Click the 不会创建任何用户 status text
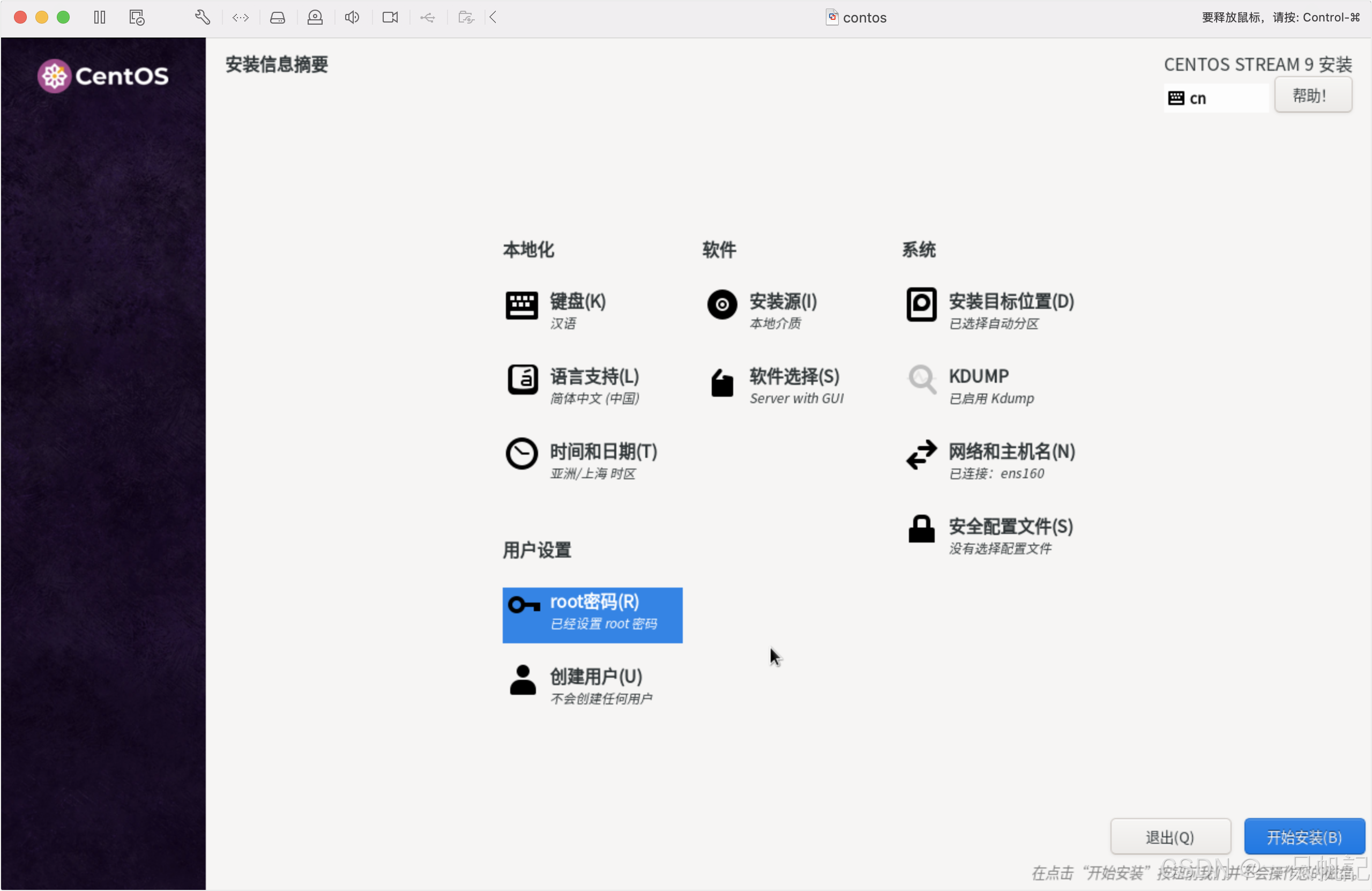The width and height of the screenshot is (1372, 891). coord(601,699)
